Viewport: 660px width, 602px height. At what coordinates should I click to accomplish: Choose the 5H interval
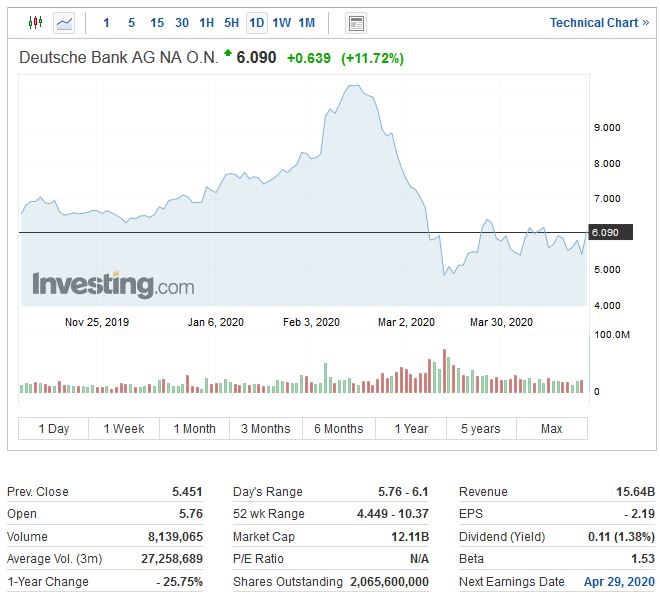pyautogui.click(x=232, y=23)
